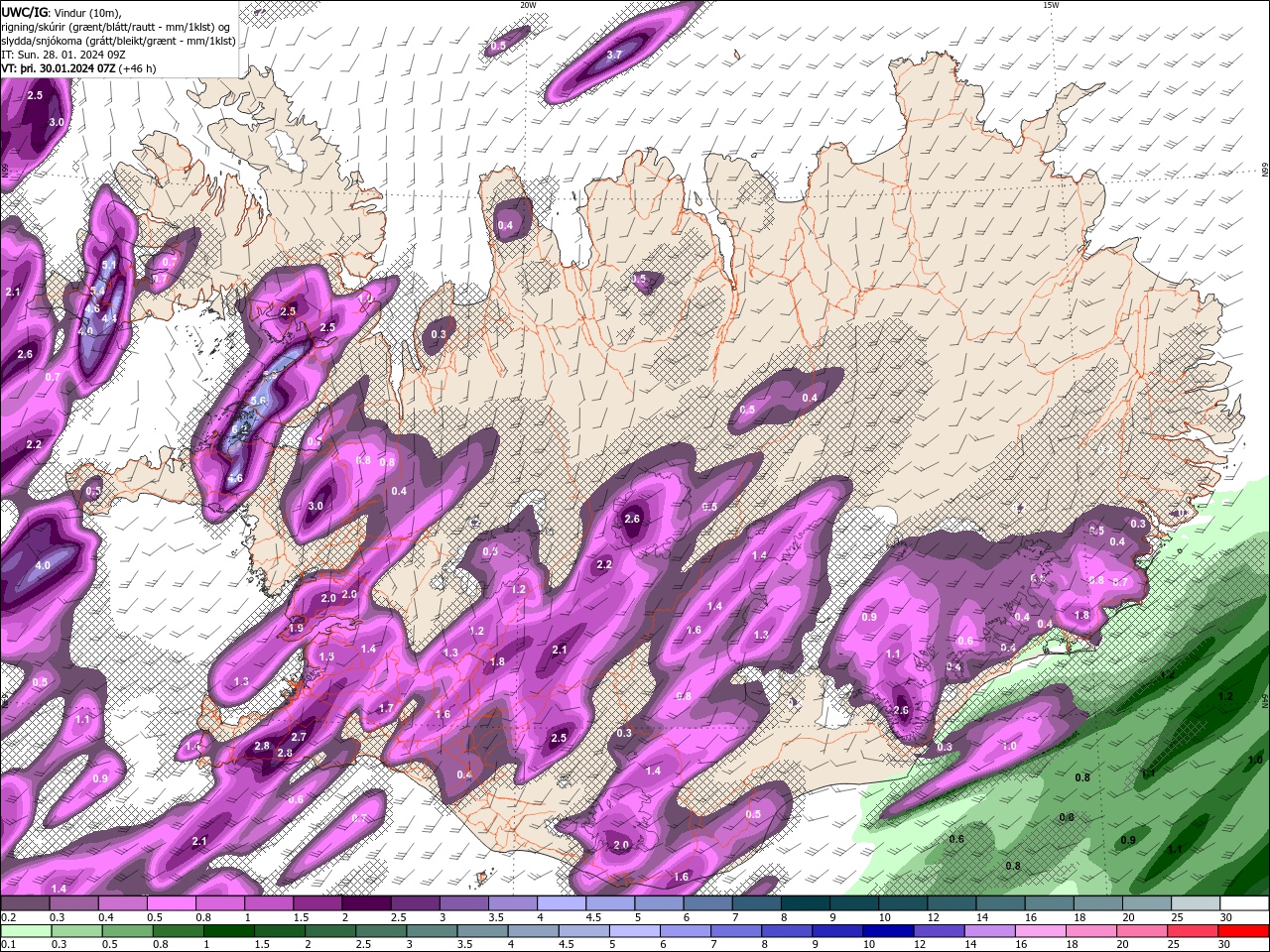Click the '0.1' label in the lower legend

pos(8,945)
